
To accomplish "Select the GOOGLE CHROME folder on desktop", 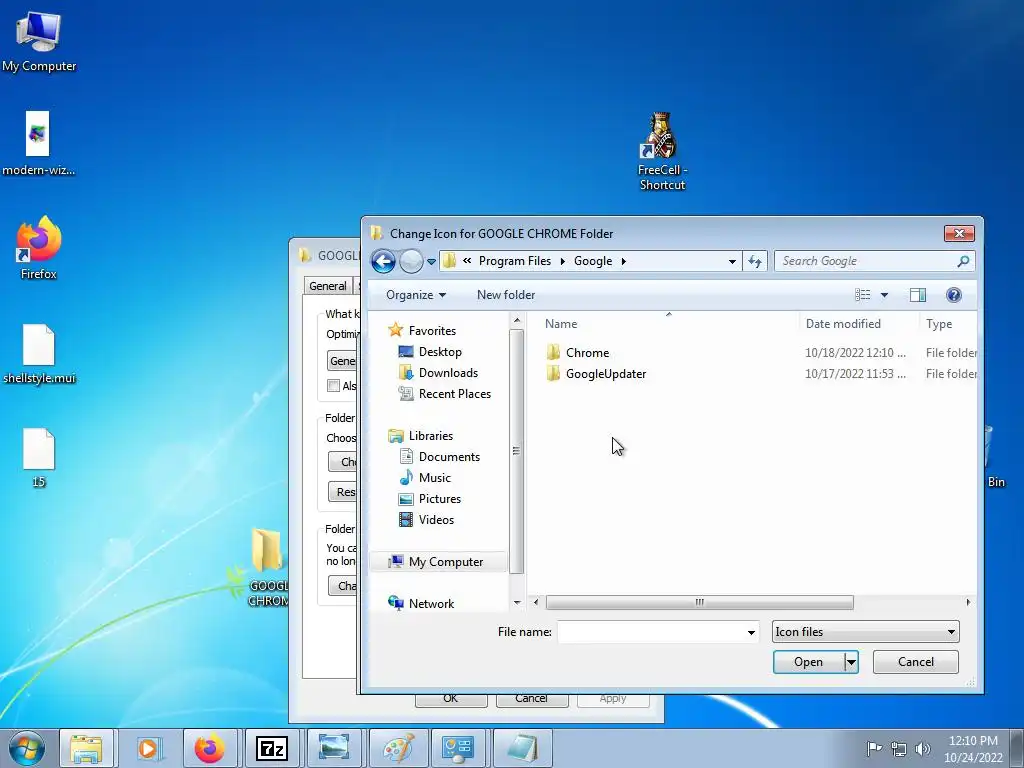I will click(267, 567).
